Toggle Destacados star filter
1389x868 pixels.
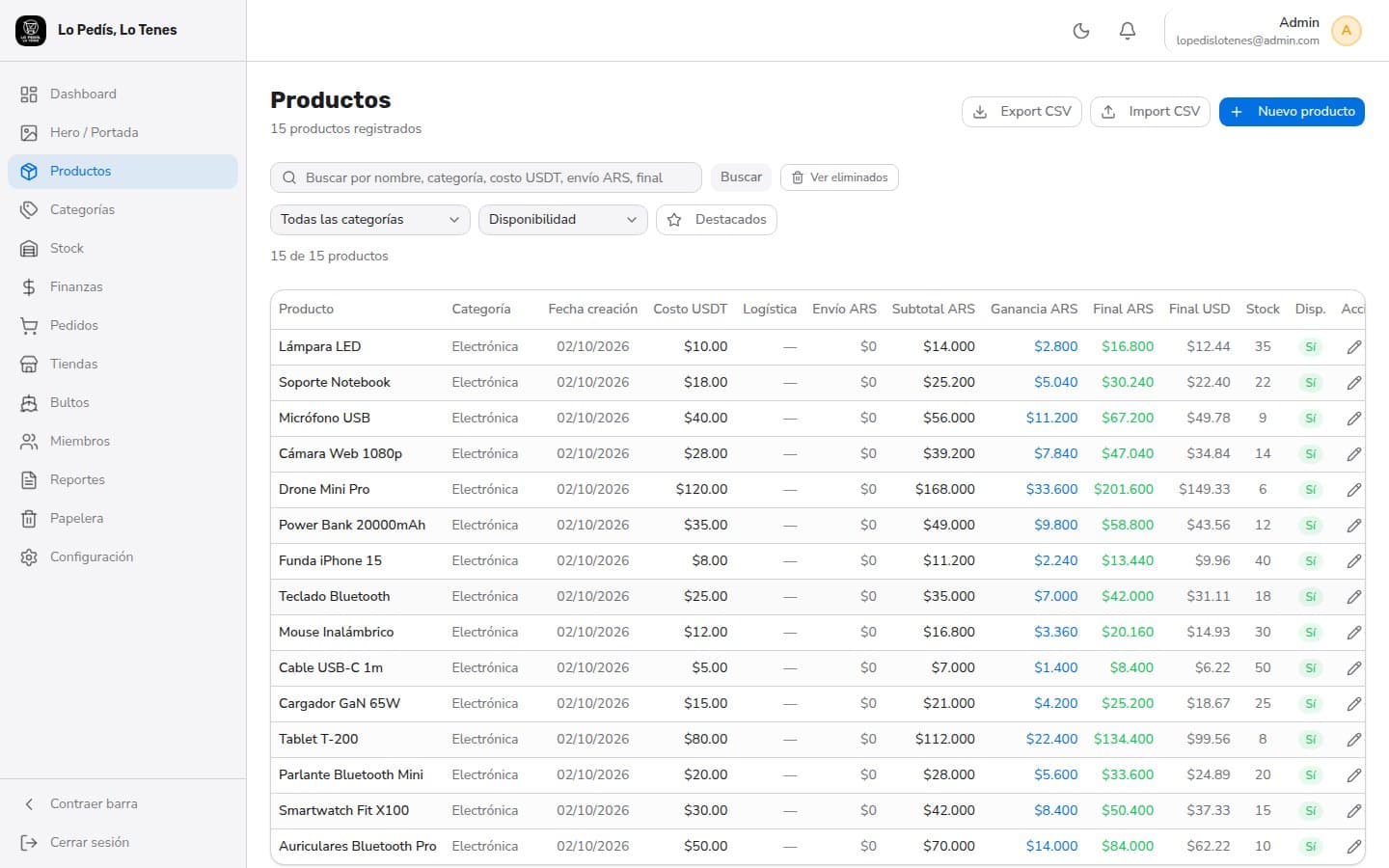pos(717,220)
